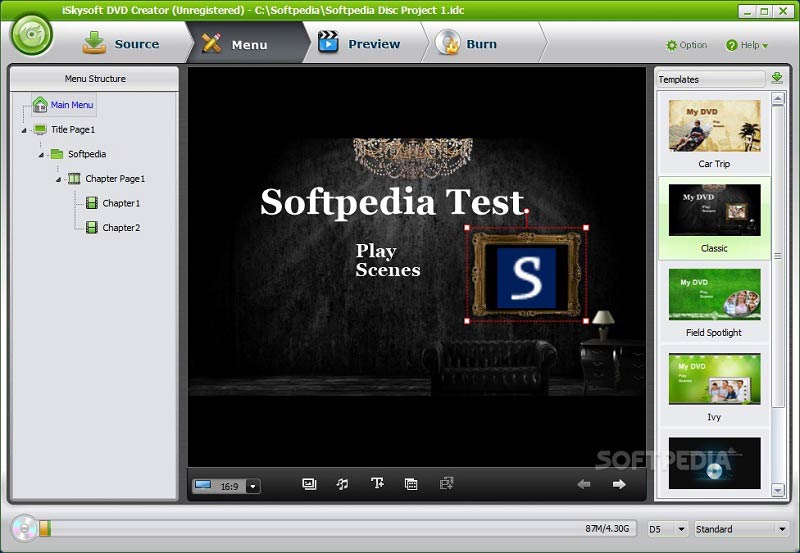The width and height of the screenshot is (800, 553).
Task: Select Title Page1 tree node
Action: pyautogui.click(x=73, y=130)
